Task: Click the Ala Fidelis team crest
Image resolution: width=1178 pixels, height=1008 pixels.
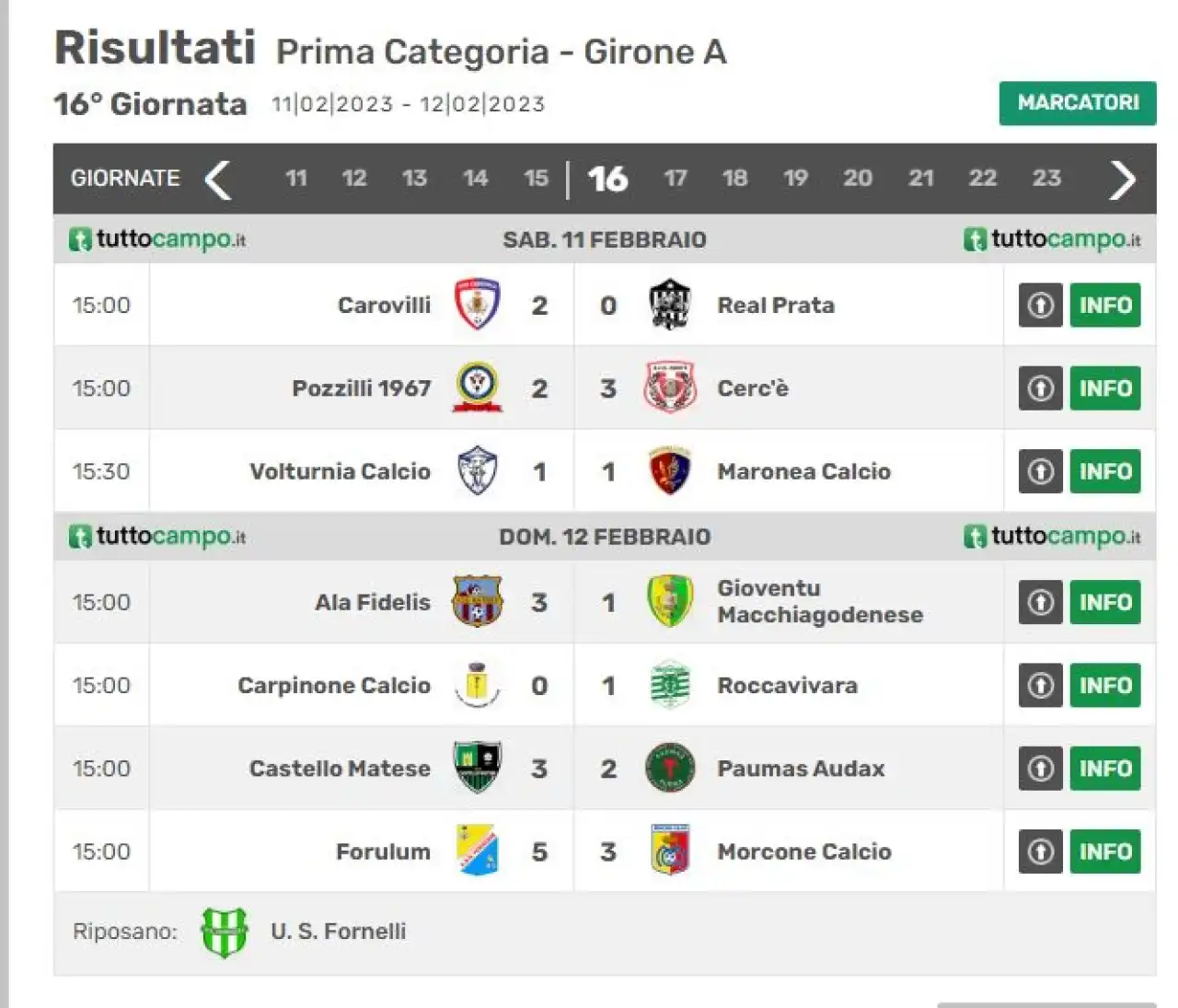Action: pyautogui.click(x=478, y=602)
